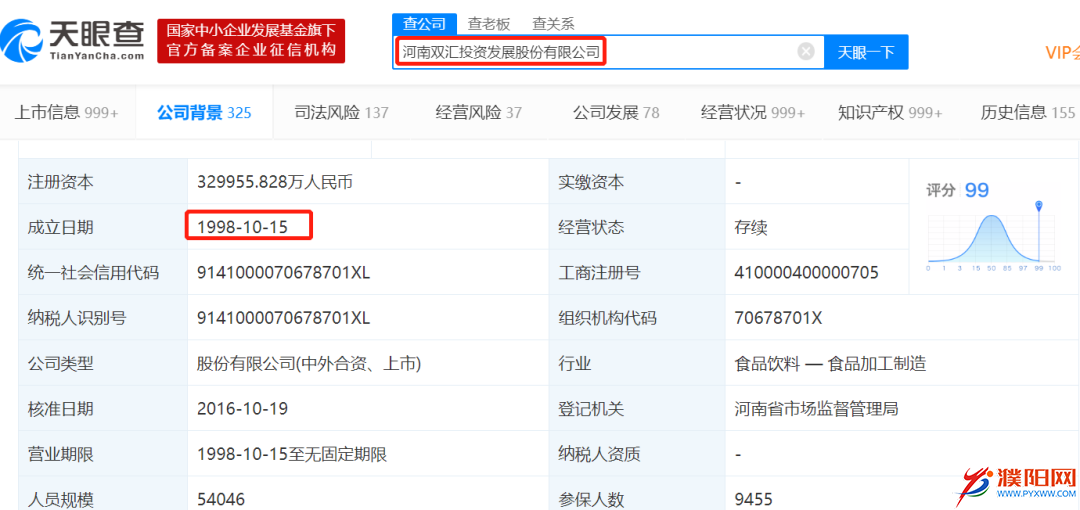Switch to the 查老板 search tab
This screenshot has height=510, width=1080.
tap(488, 23)
